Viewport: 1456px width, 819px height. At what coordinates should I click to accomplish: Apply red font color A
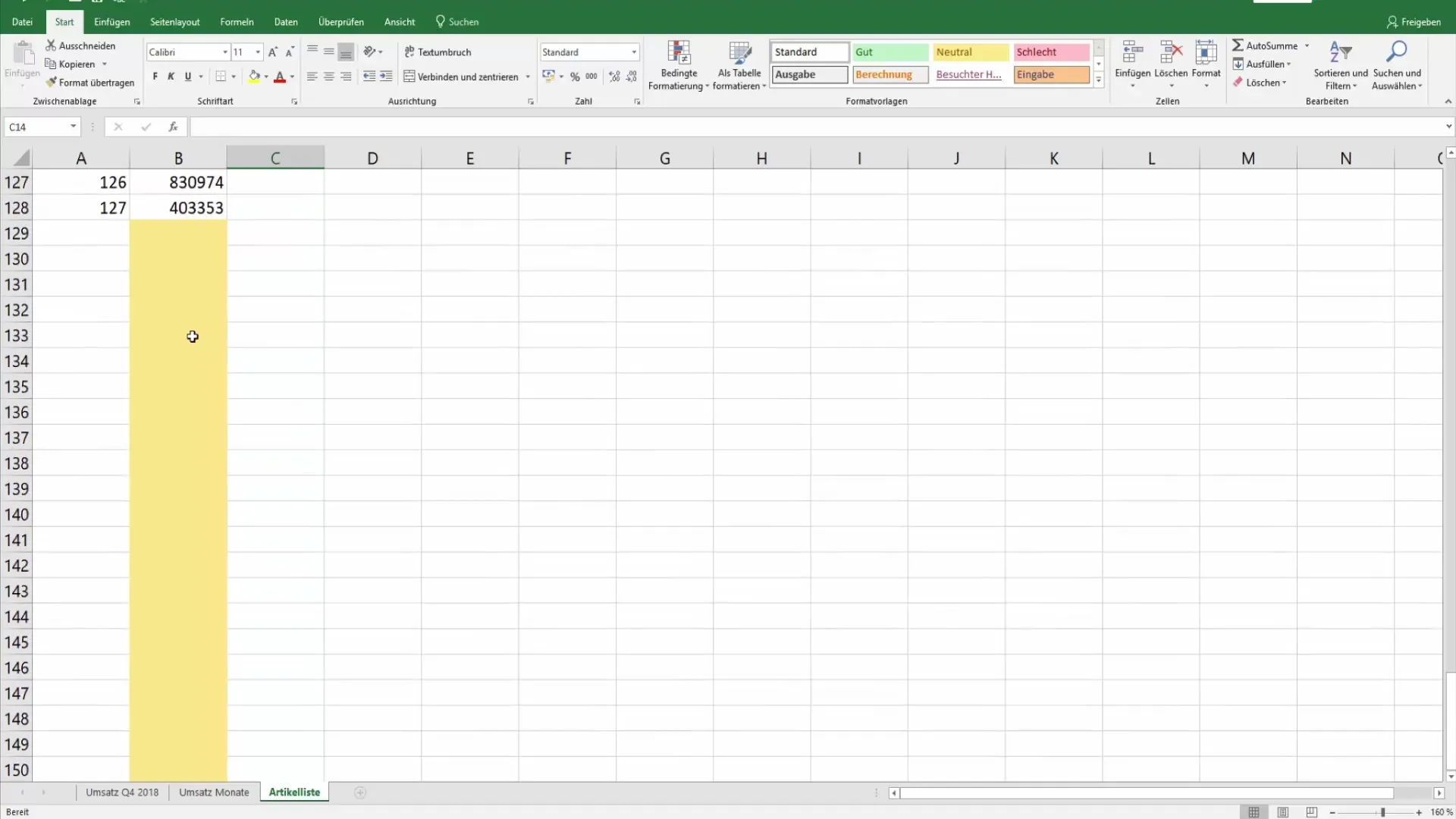pyautogui.click(x=280, y=77)
